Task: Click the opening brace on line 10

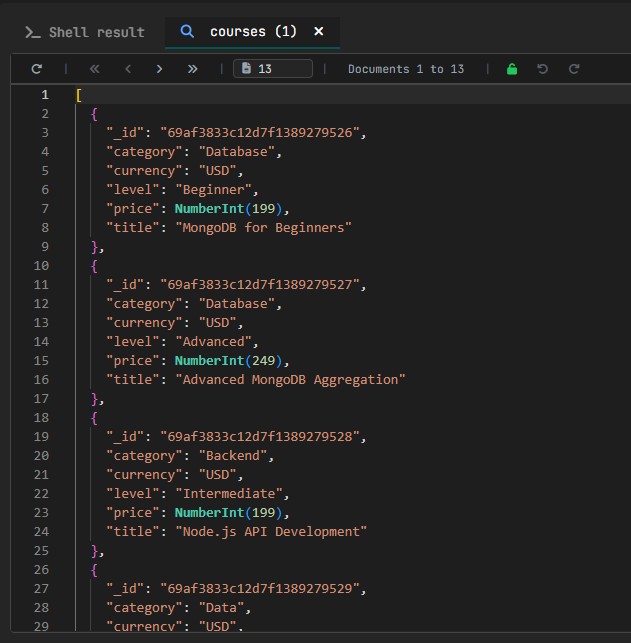Action: click(x=94, y=266)
